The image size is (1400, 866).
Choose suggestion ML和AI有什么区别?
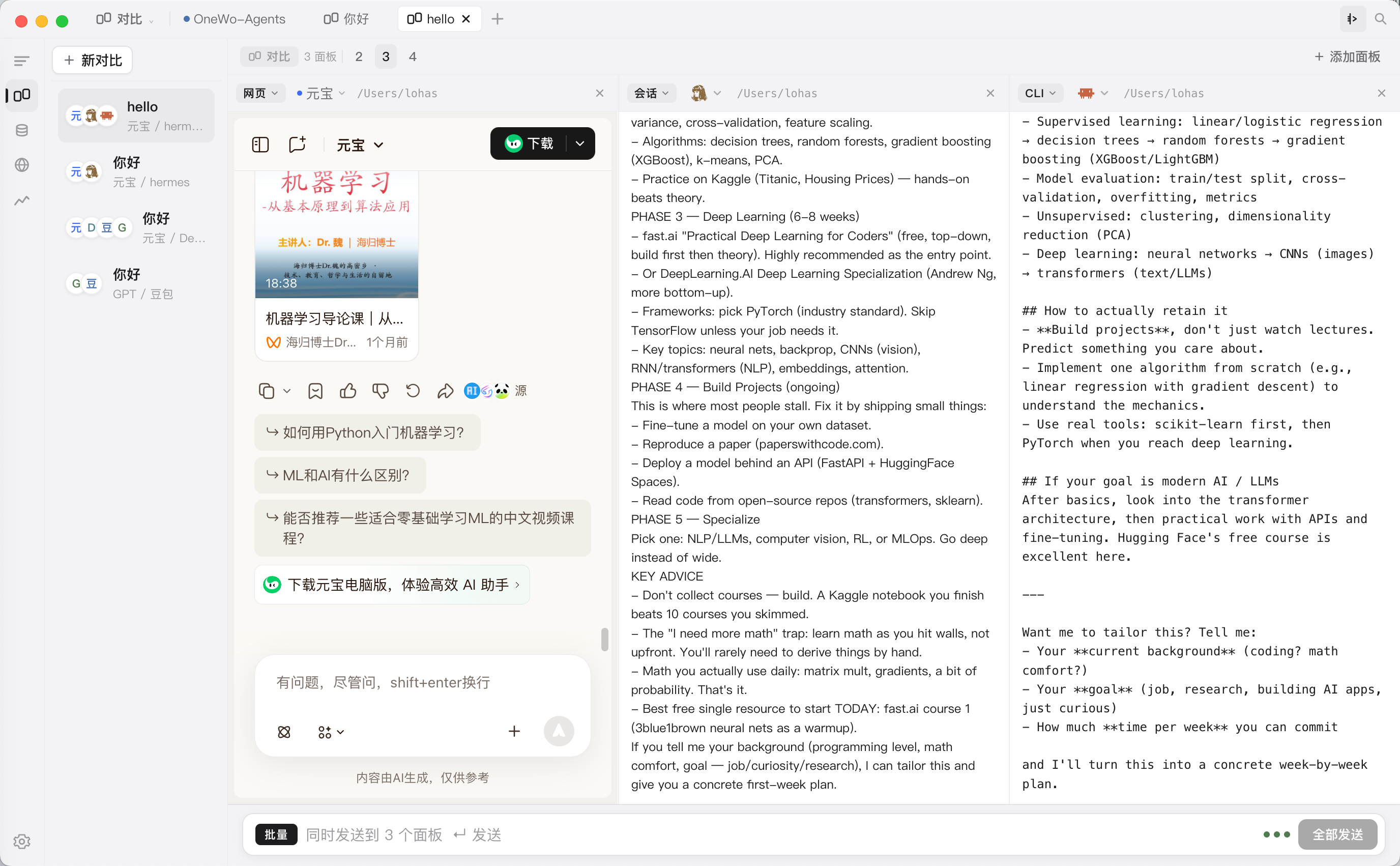(340, 475)
